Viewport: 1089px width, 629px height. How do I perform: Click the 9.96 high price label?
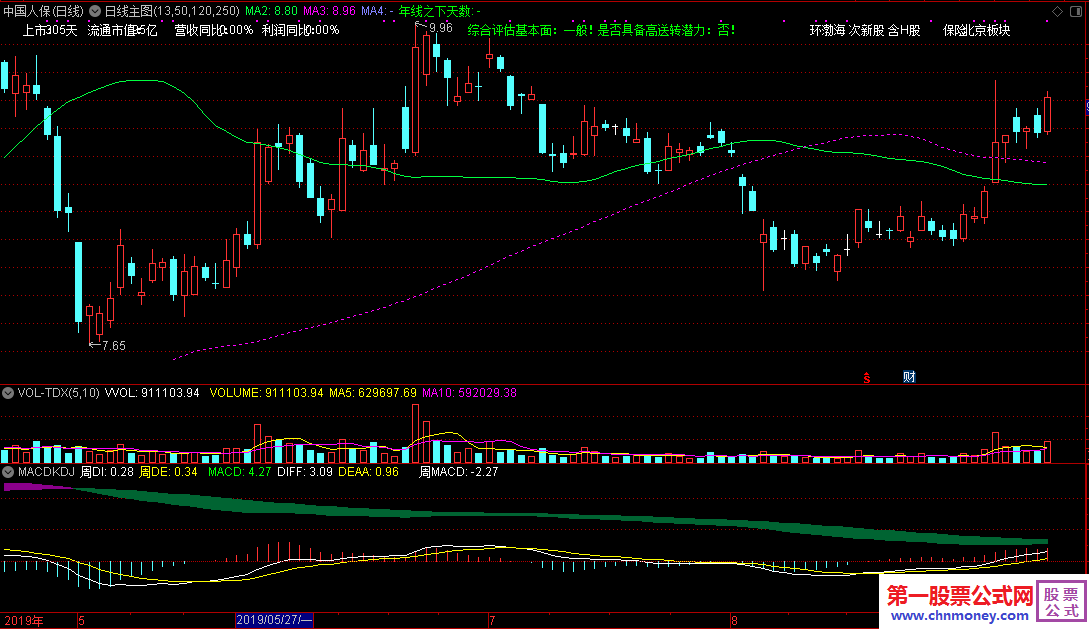pos(440,28)
